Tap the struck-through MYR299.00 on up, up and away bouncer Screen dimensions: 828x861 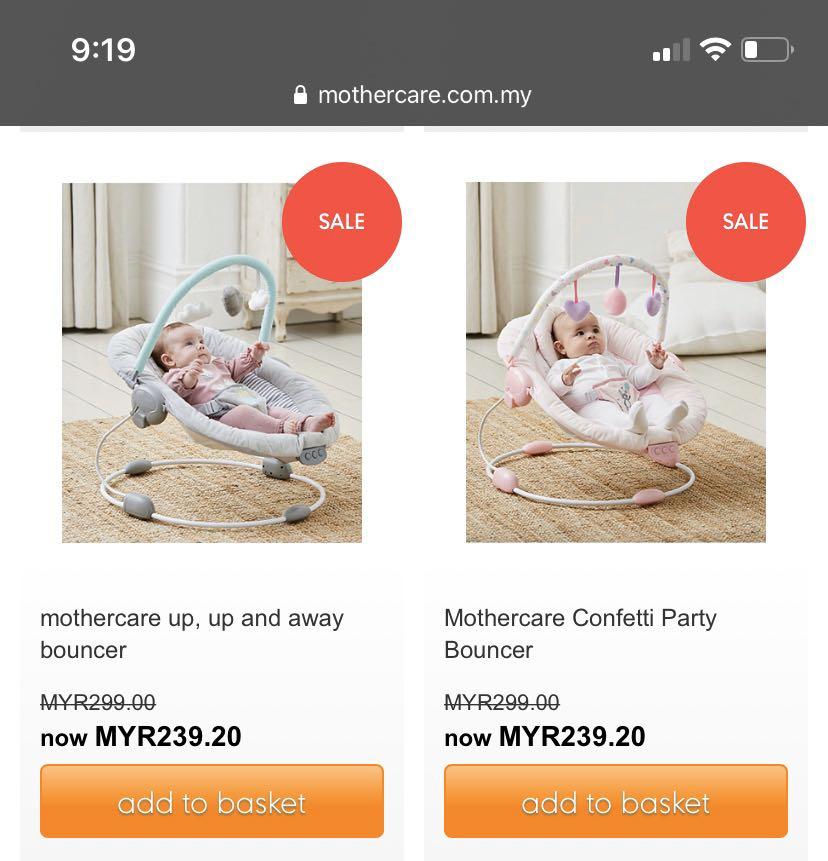[98, 702]
